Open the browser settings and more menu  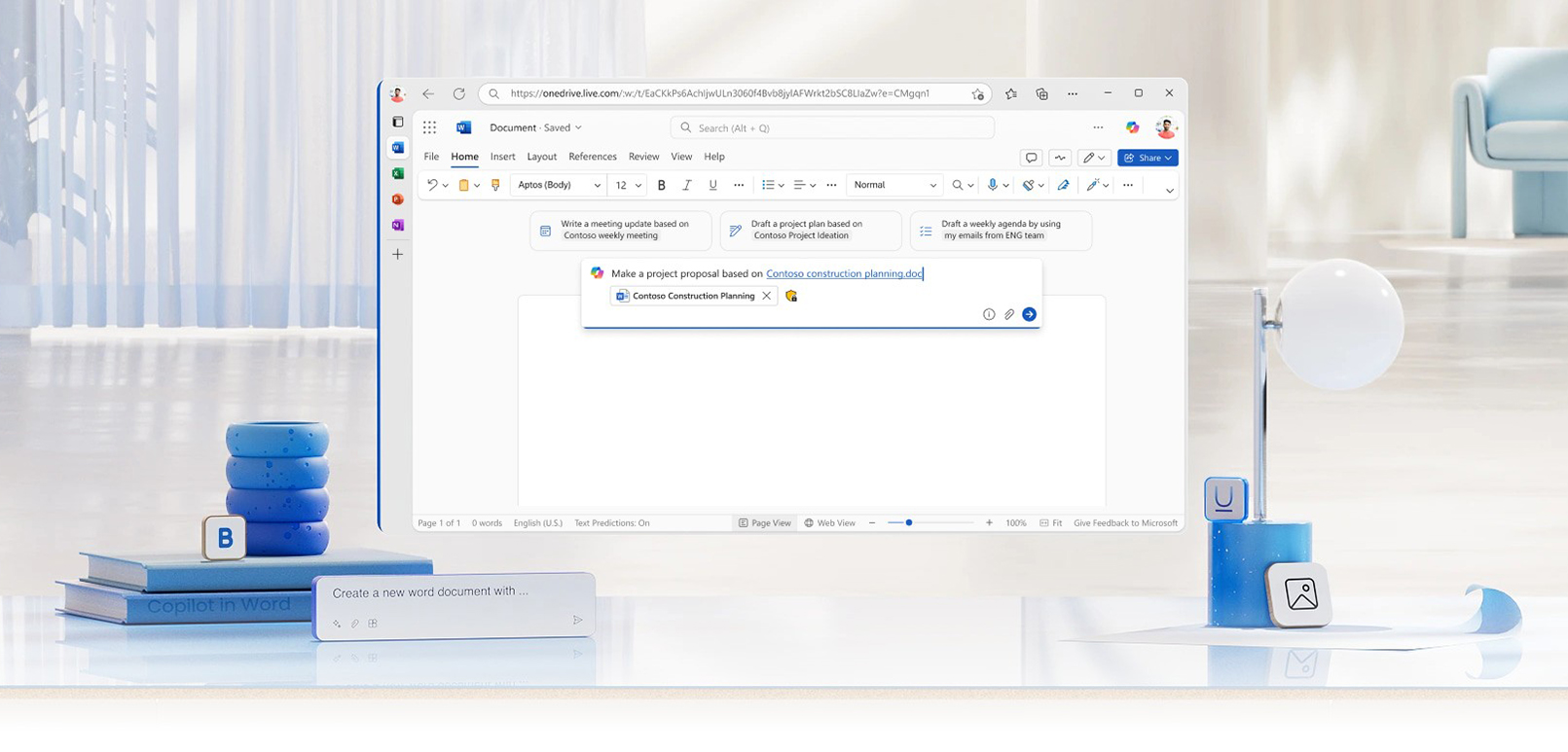click(x=1073, y=93)
